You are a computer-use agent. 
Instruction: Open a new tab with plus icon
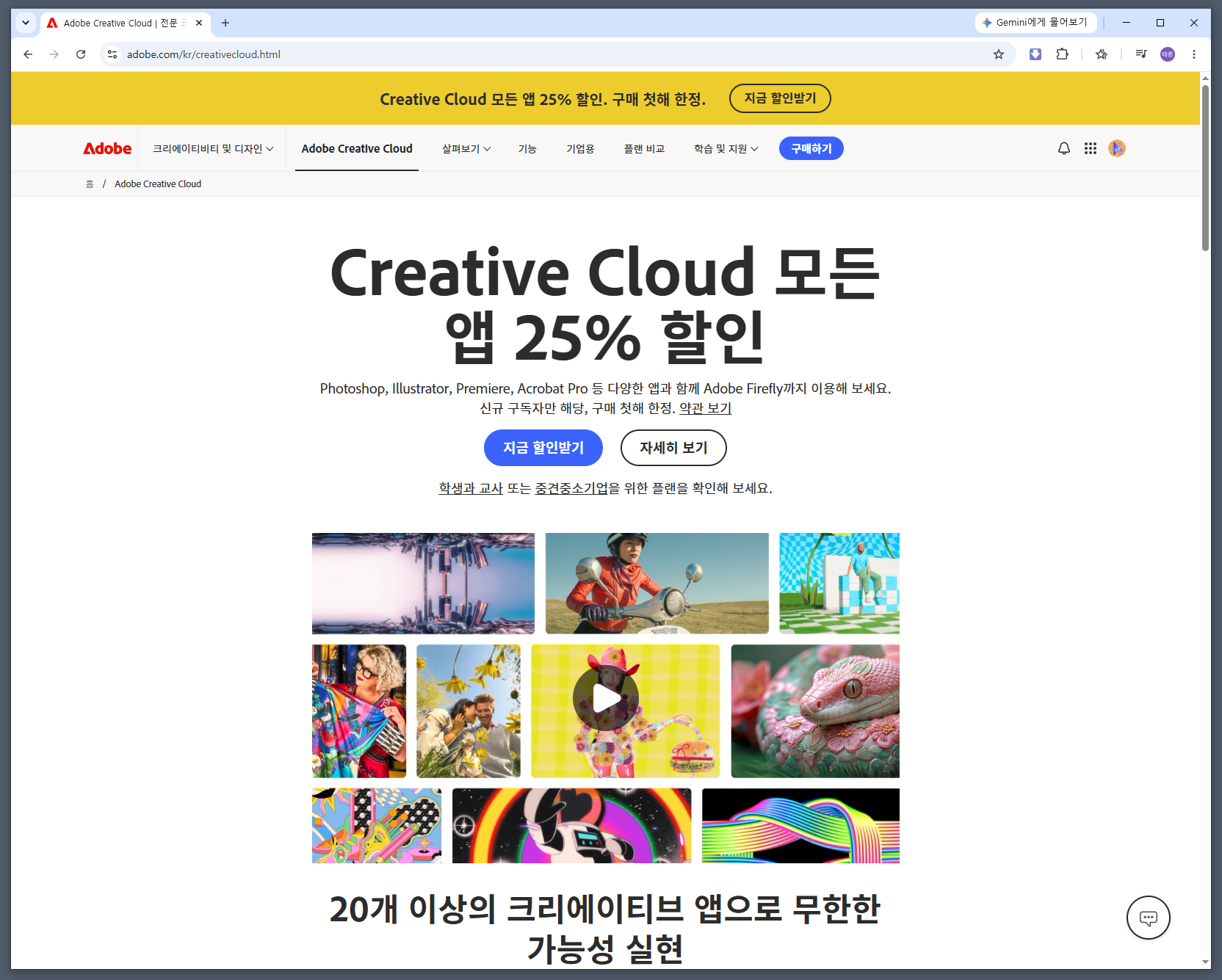(225, 23)
